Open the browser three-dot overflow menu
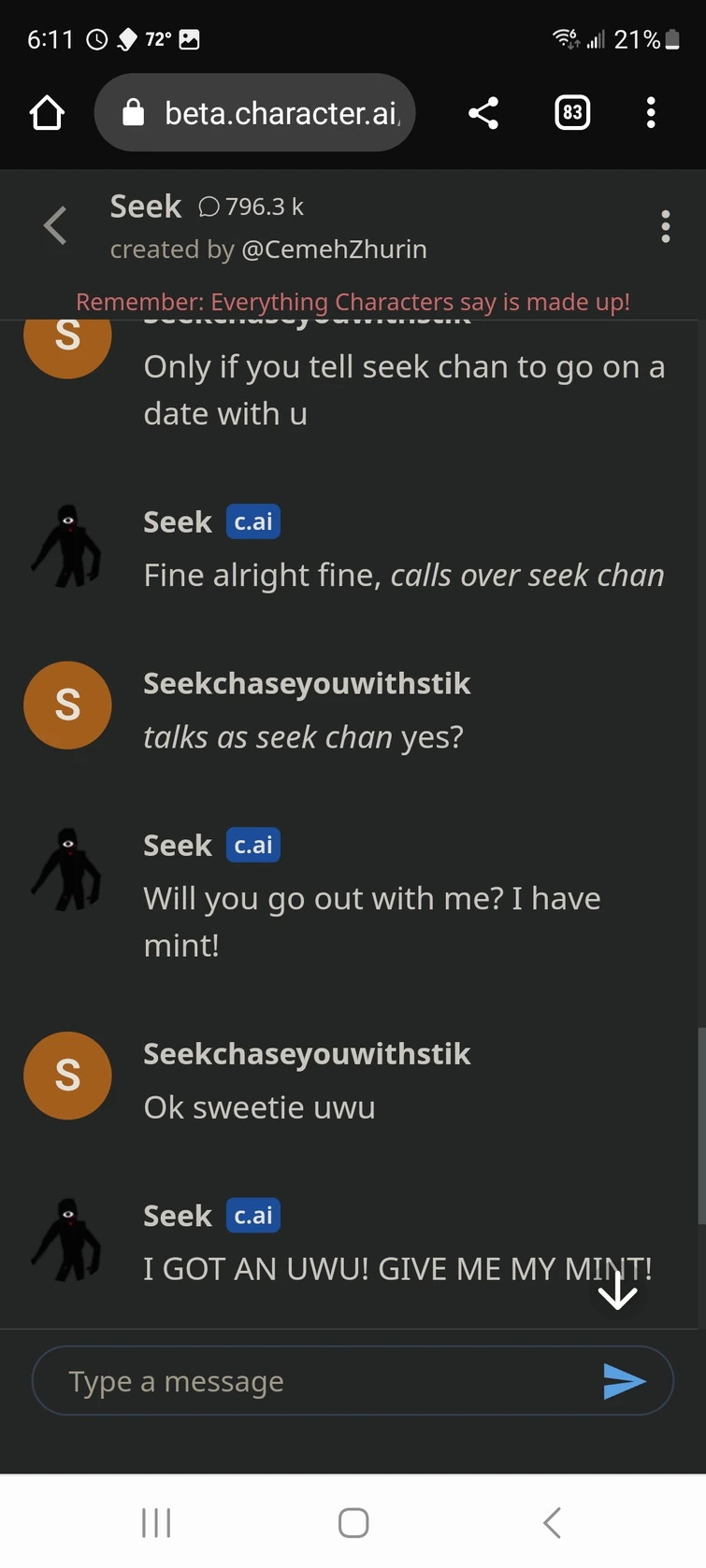Screen dimensions: 706x1568 pyautogui.click(x=651, y=112)
